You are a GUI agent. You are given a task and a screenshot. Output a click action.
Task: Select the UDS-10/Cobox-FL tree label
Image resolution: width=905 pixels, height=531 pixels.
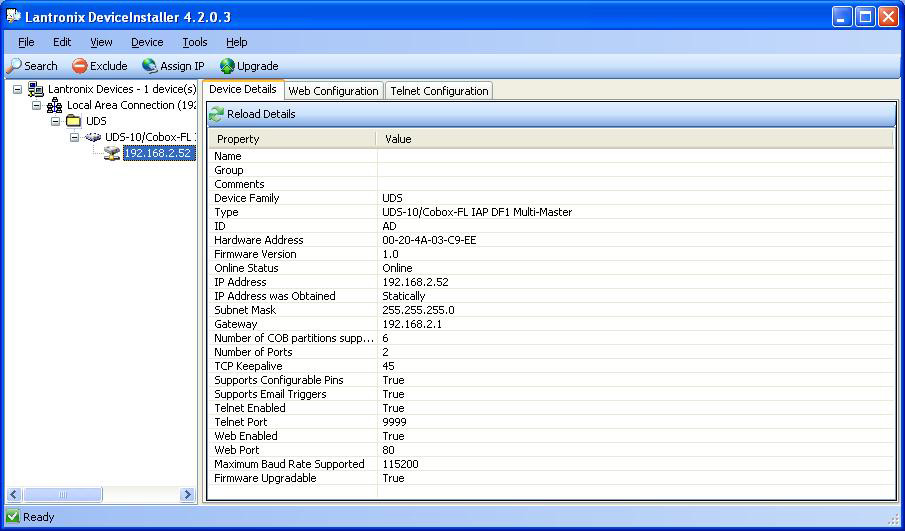click(150, 137)
